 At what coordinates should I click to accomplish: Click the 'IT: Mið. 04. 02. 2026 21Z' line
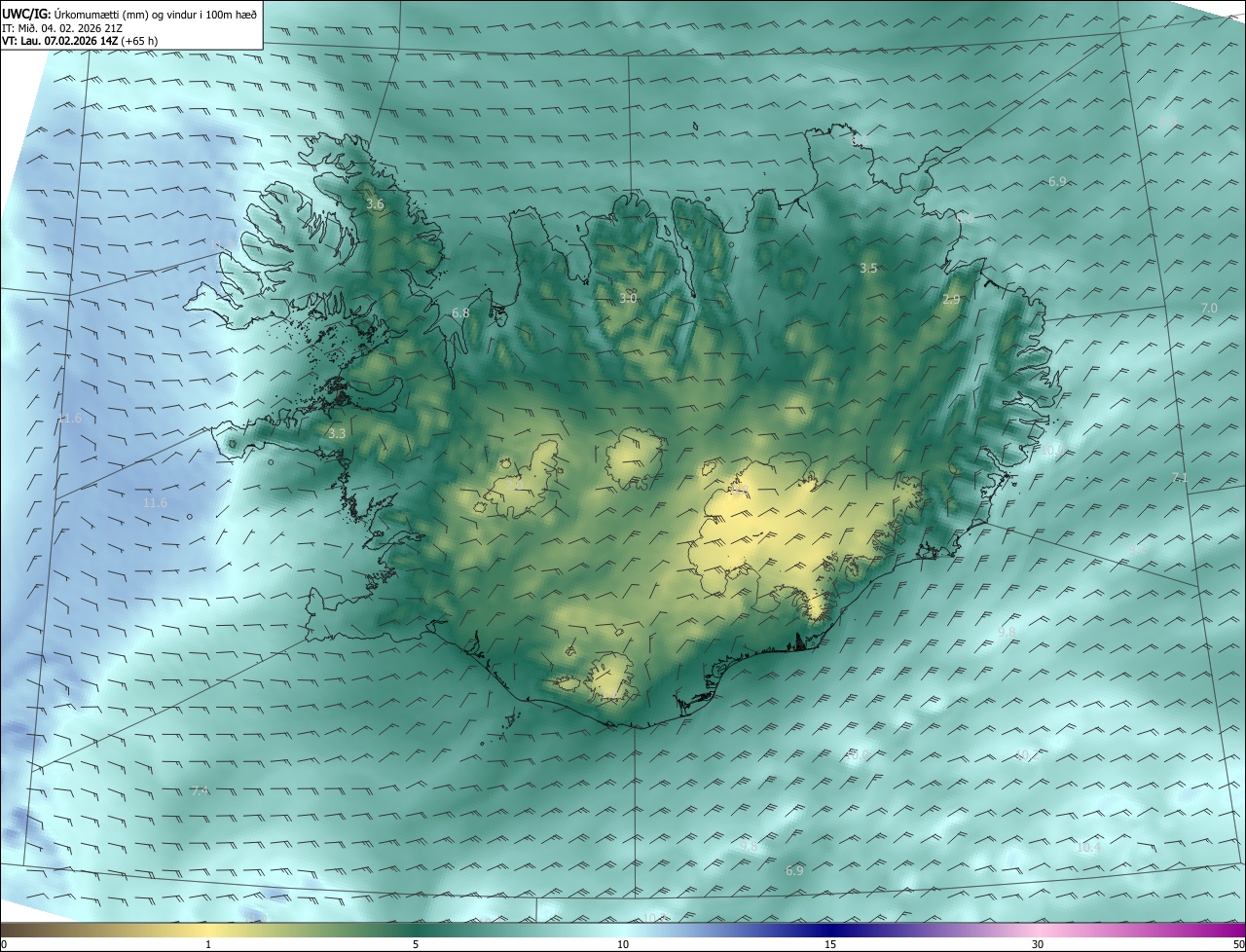(61, 27)
